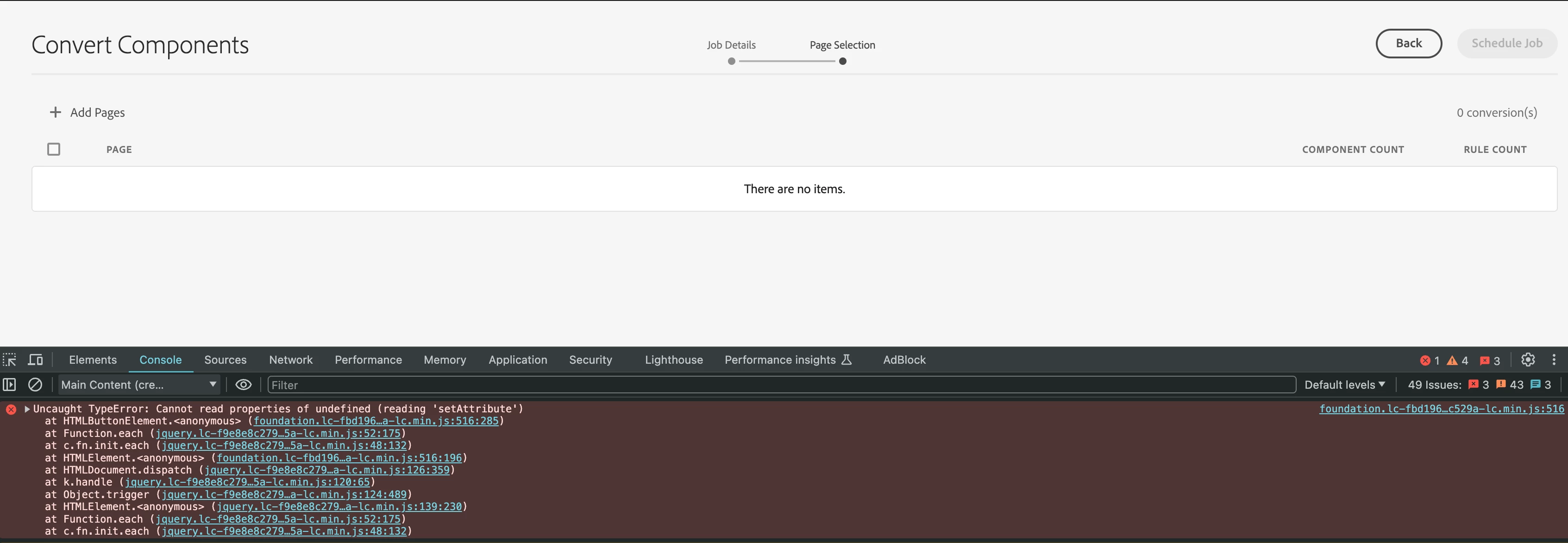Toggle the live expression eye icon
1568x543 pixels.
click(244, 385)
